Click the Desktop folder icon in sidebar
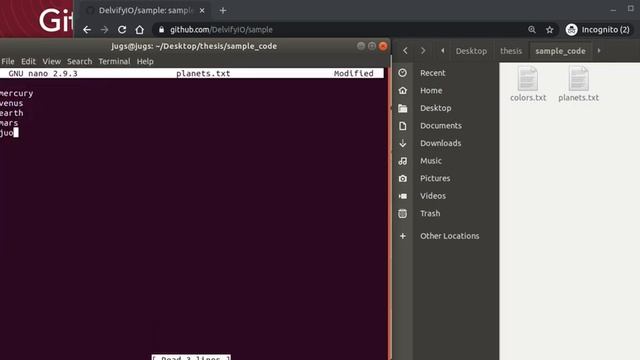 [402, 108]
